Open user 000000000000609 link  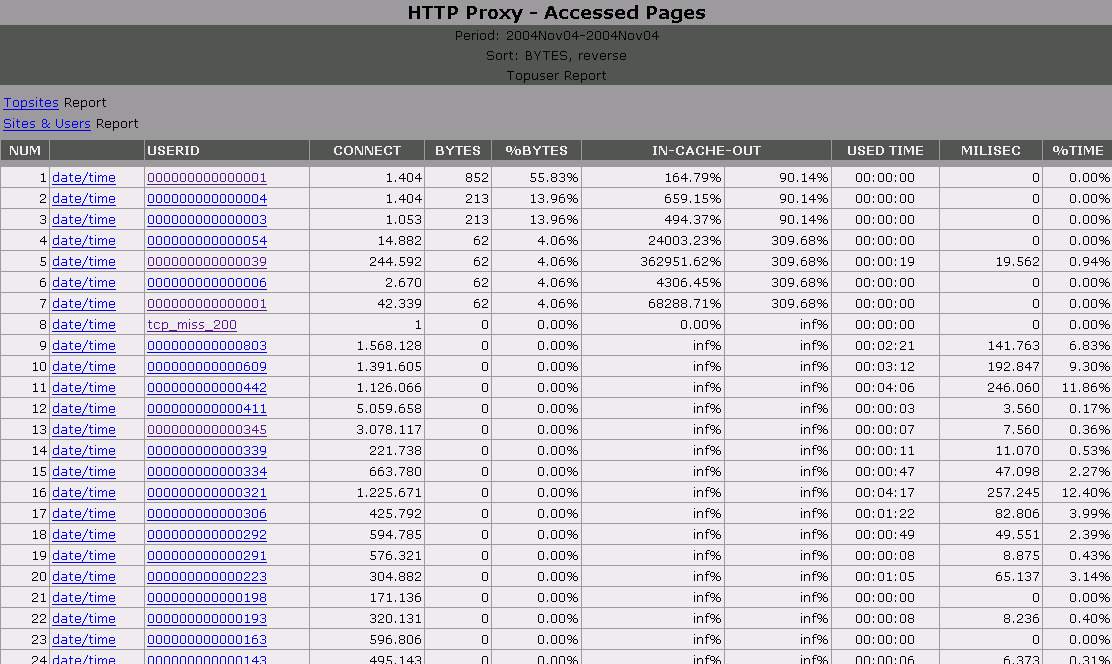click(207, 367)
